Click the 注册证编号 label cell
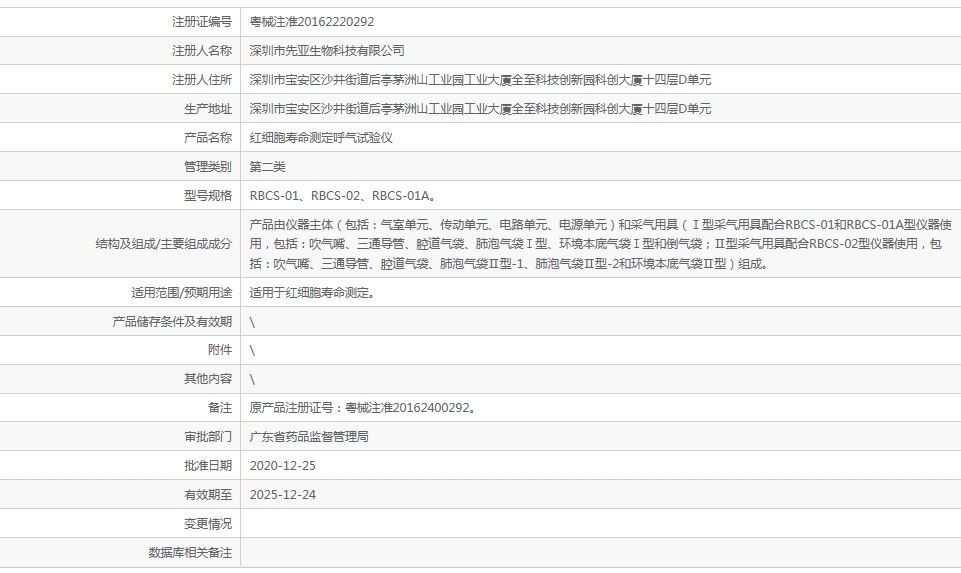Screen dimensions: 961x573 202,22
